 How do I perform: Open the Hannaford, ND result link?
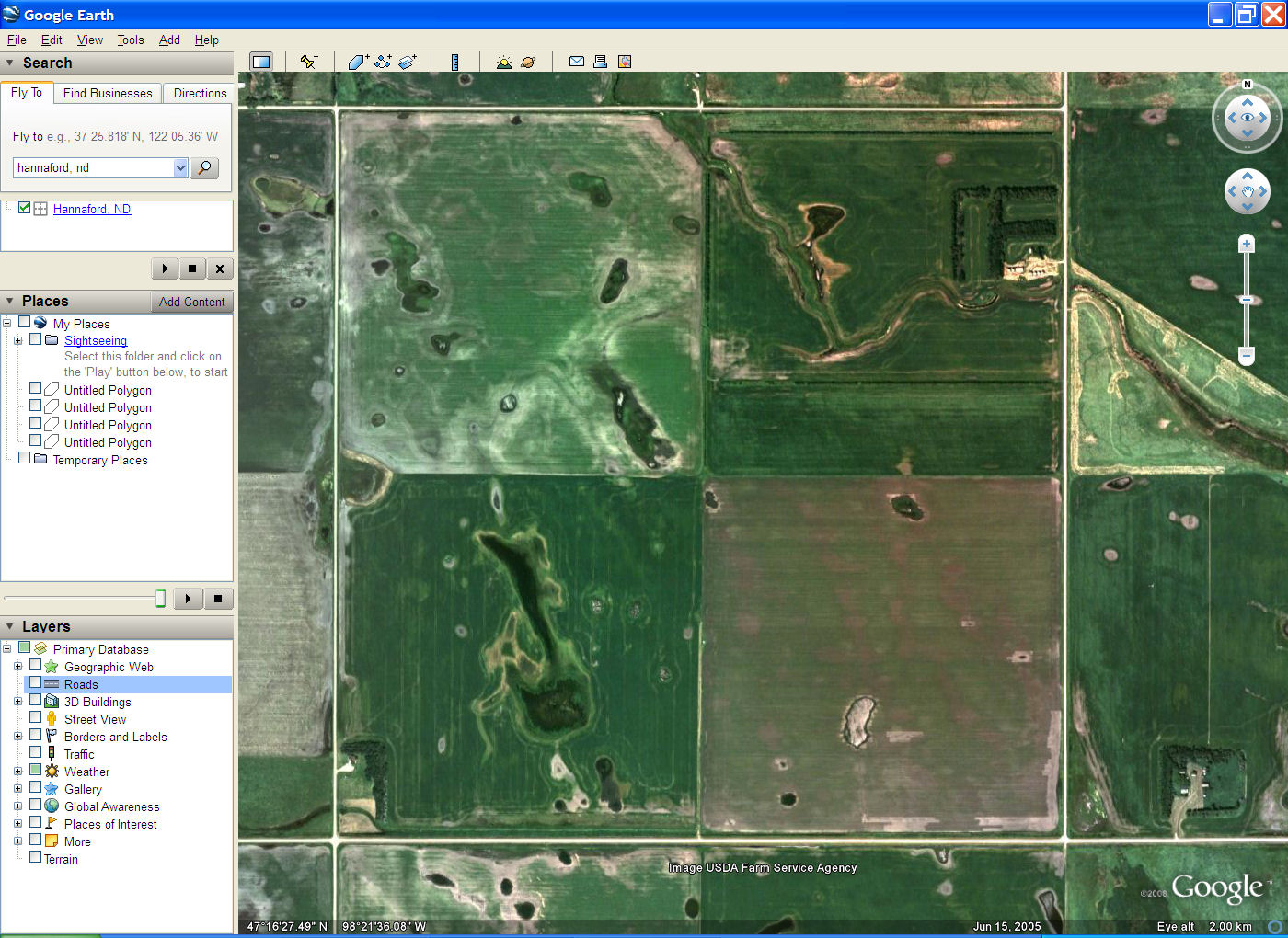point(92,209)
